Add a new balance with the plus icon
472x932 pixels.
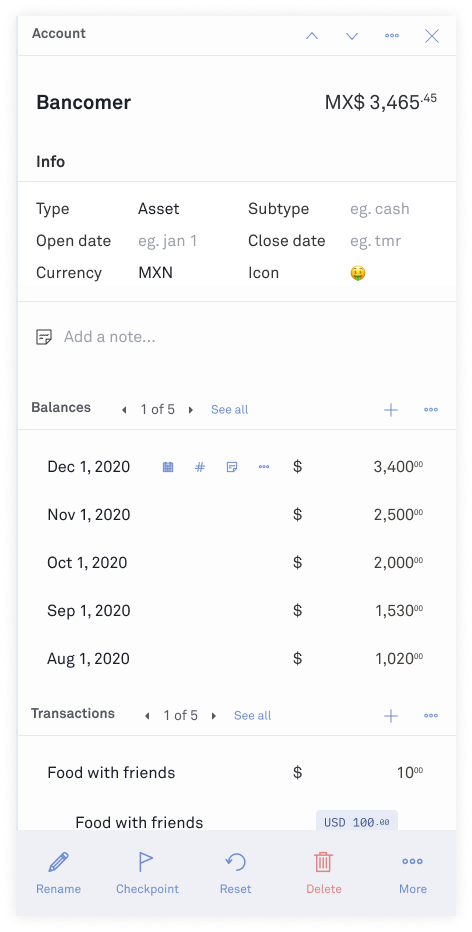click(391, 410)
